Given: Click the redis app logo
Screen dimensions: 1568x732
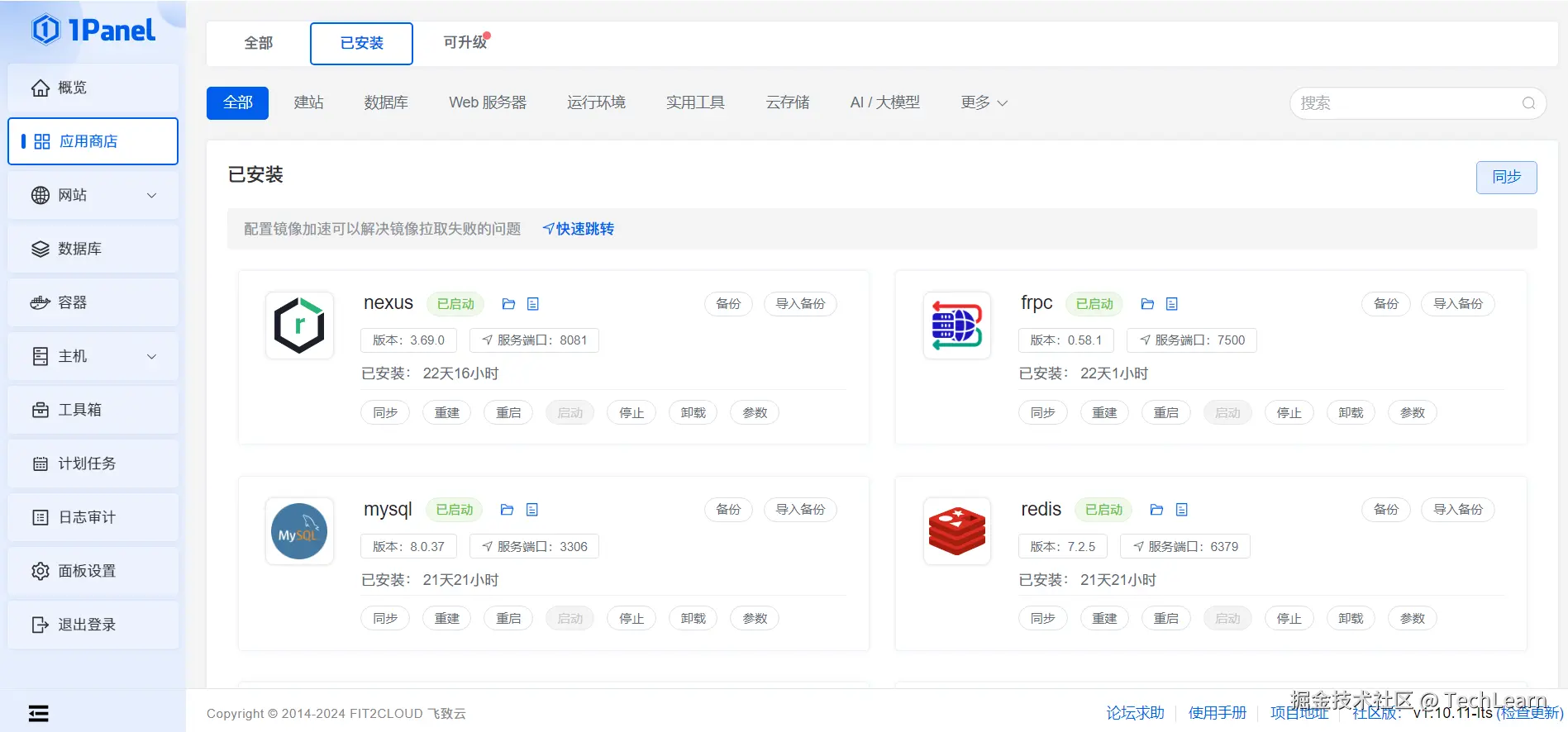Looking at the screenshot, I should click(957, 531).
